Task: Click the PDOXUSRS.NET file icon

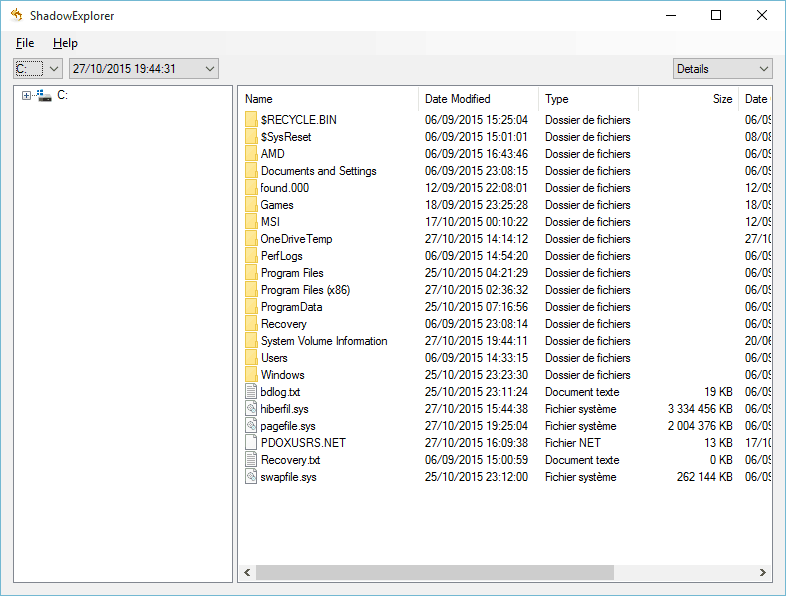Action: tap(251, 443)
